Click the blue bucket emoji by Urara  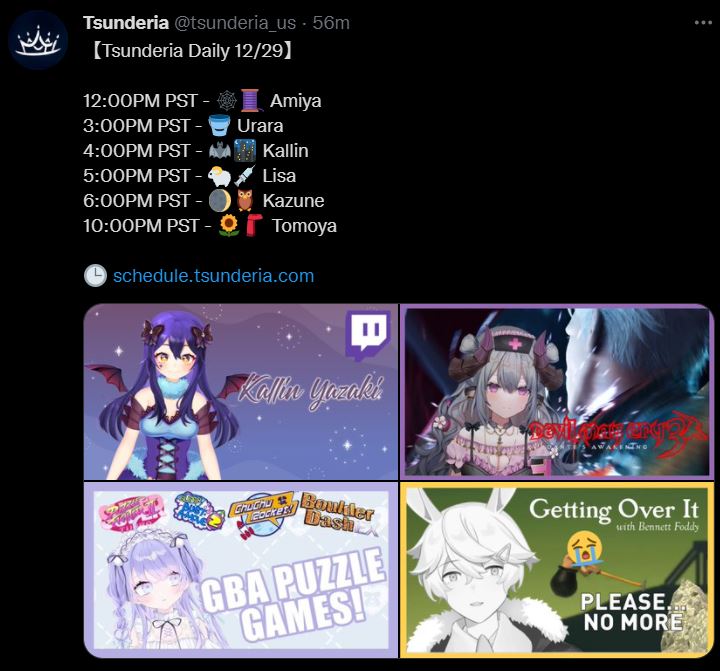(219, 125)
